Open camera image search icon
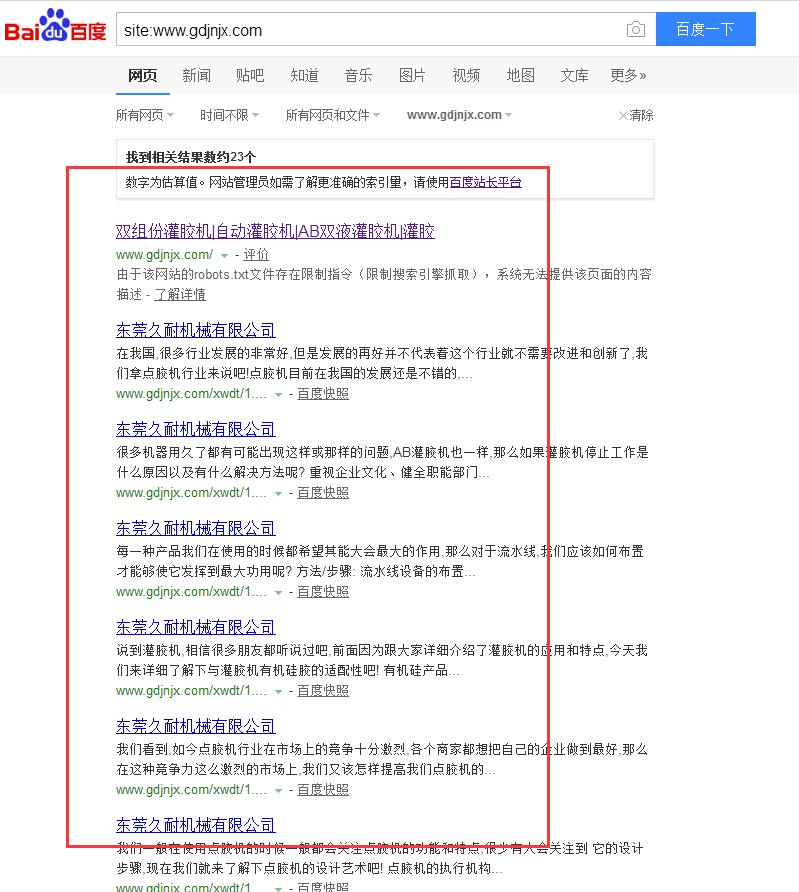Screen dimensions: 799x892 [635, 30]
